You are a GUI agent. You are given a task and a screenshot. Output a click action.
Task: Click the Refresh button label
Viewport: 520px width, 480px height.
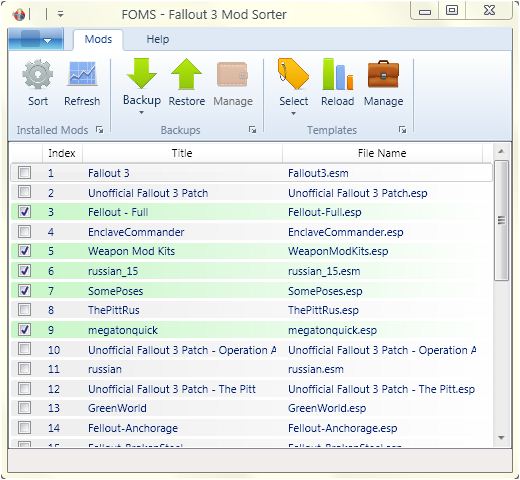[82, 101]
